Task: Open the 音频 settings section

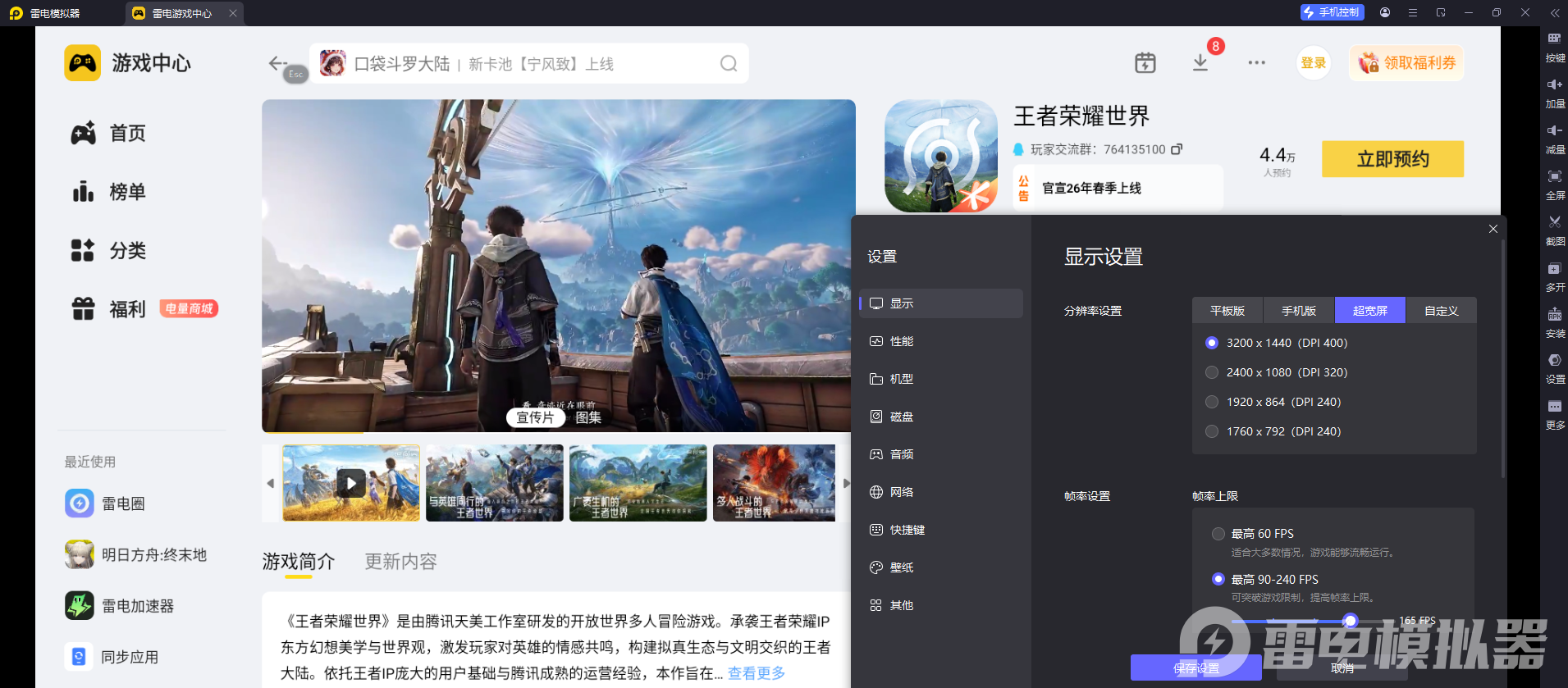Action: pos(941,454)
